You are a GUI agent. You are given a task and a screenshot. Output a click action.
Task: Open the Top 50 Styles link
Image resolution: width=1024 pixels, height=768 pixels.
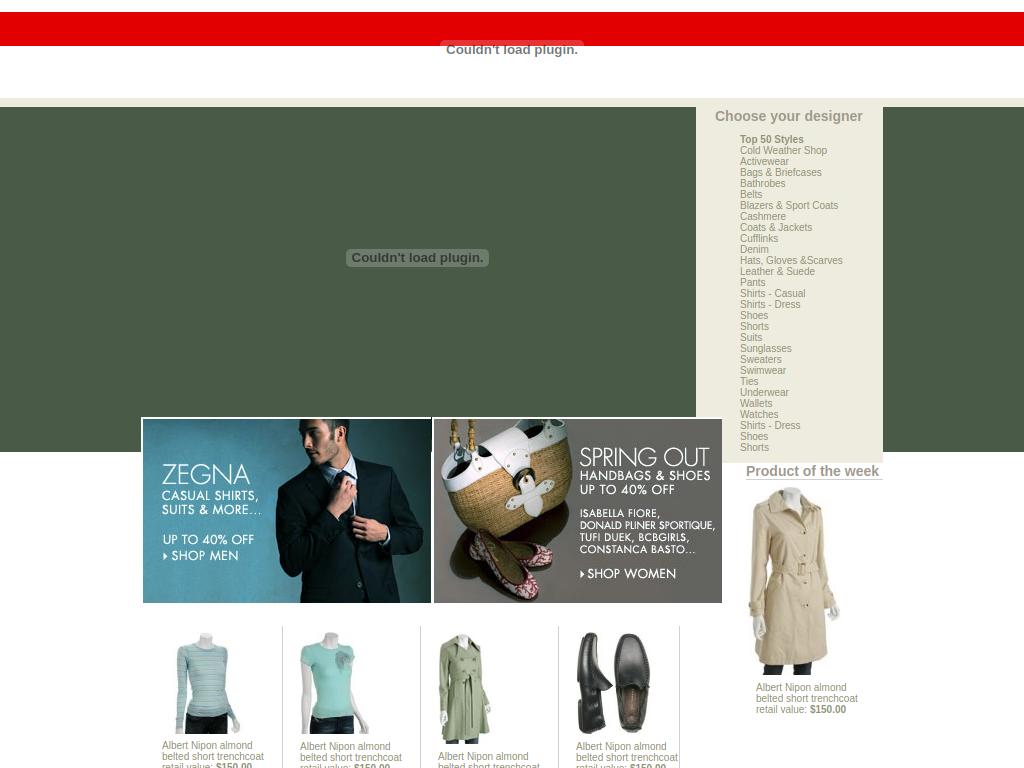(x=771, y=139)
